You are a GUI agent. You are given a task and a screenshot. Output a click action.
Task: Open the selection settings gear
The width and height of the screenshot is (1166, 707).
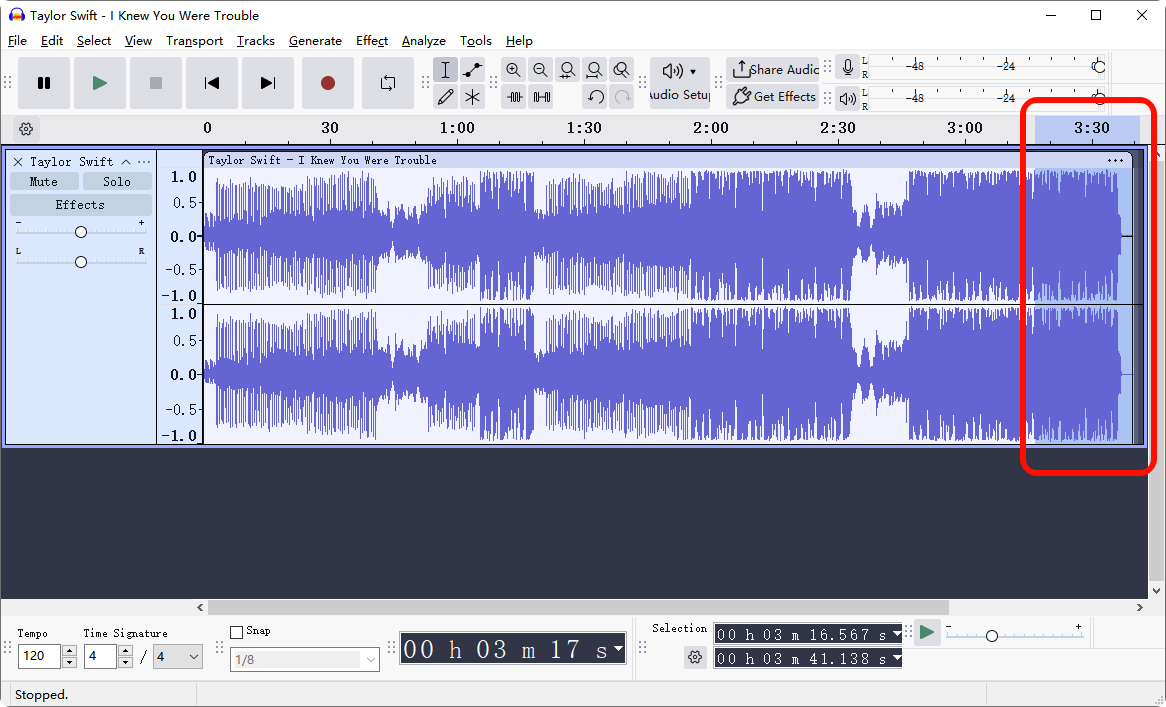[x=695, y=657]
